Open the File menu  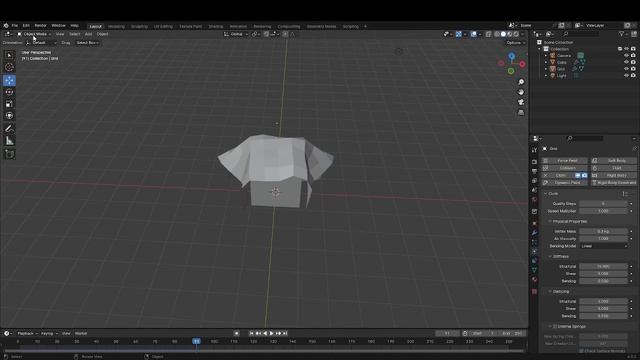pyautogui.click(x=15, y=25)
